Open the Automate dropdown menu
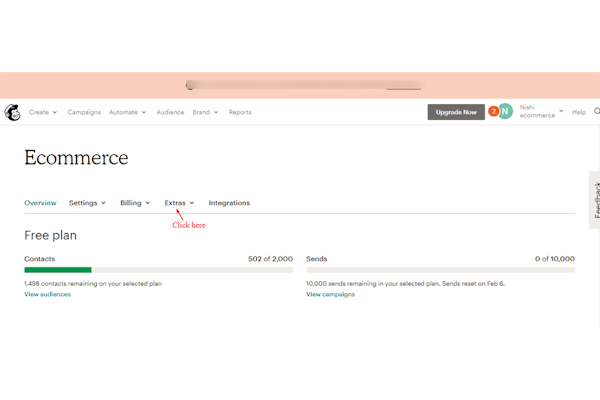 click(128, 112)
